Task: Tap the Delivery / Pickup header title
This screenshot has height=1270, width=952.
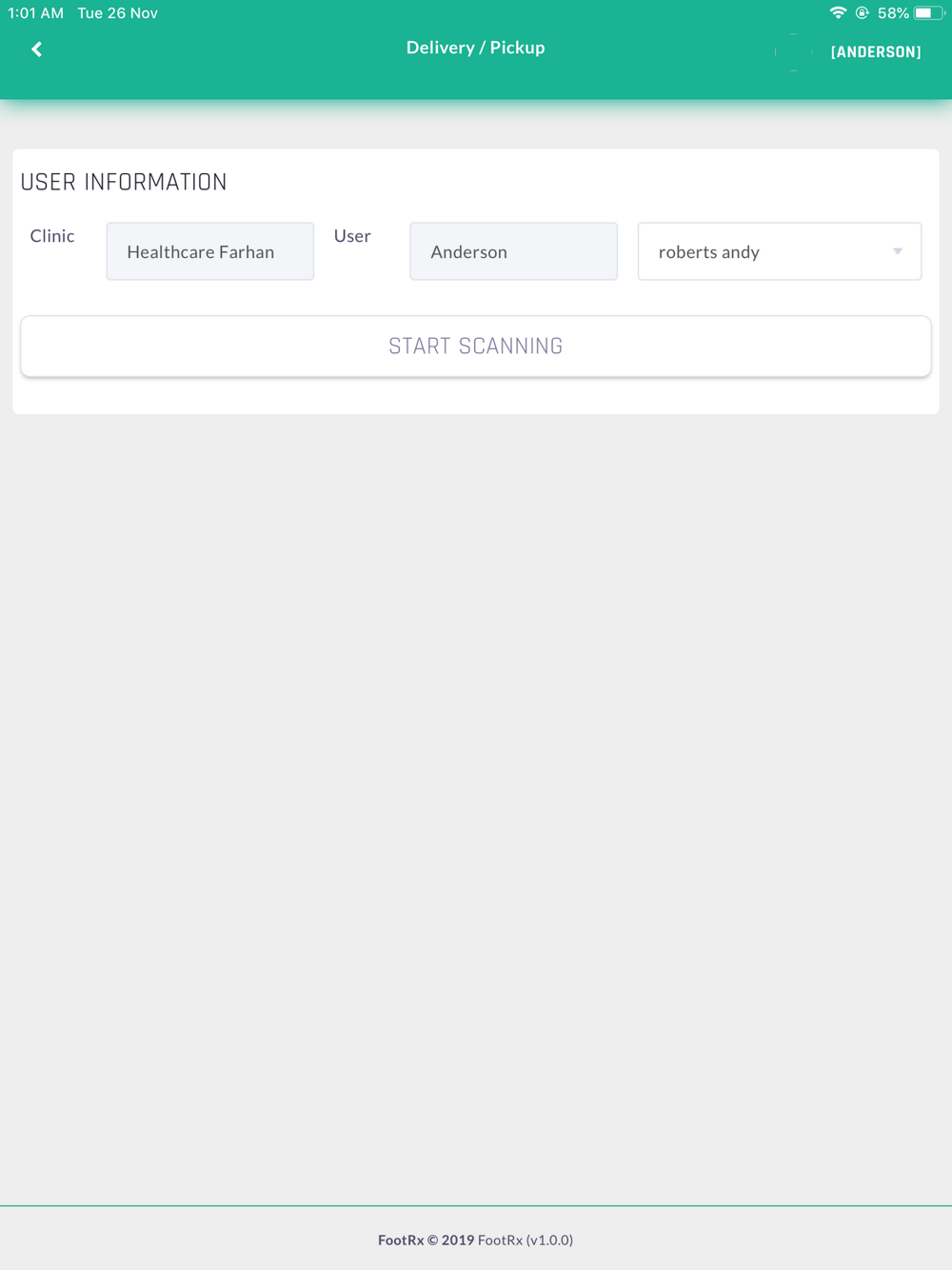Action: (x=476, y=48)
